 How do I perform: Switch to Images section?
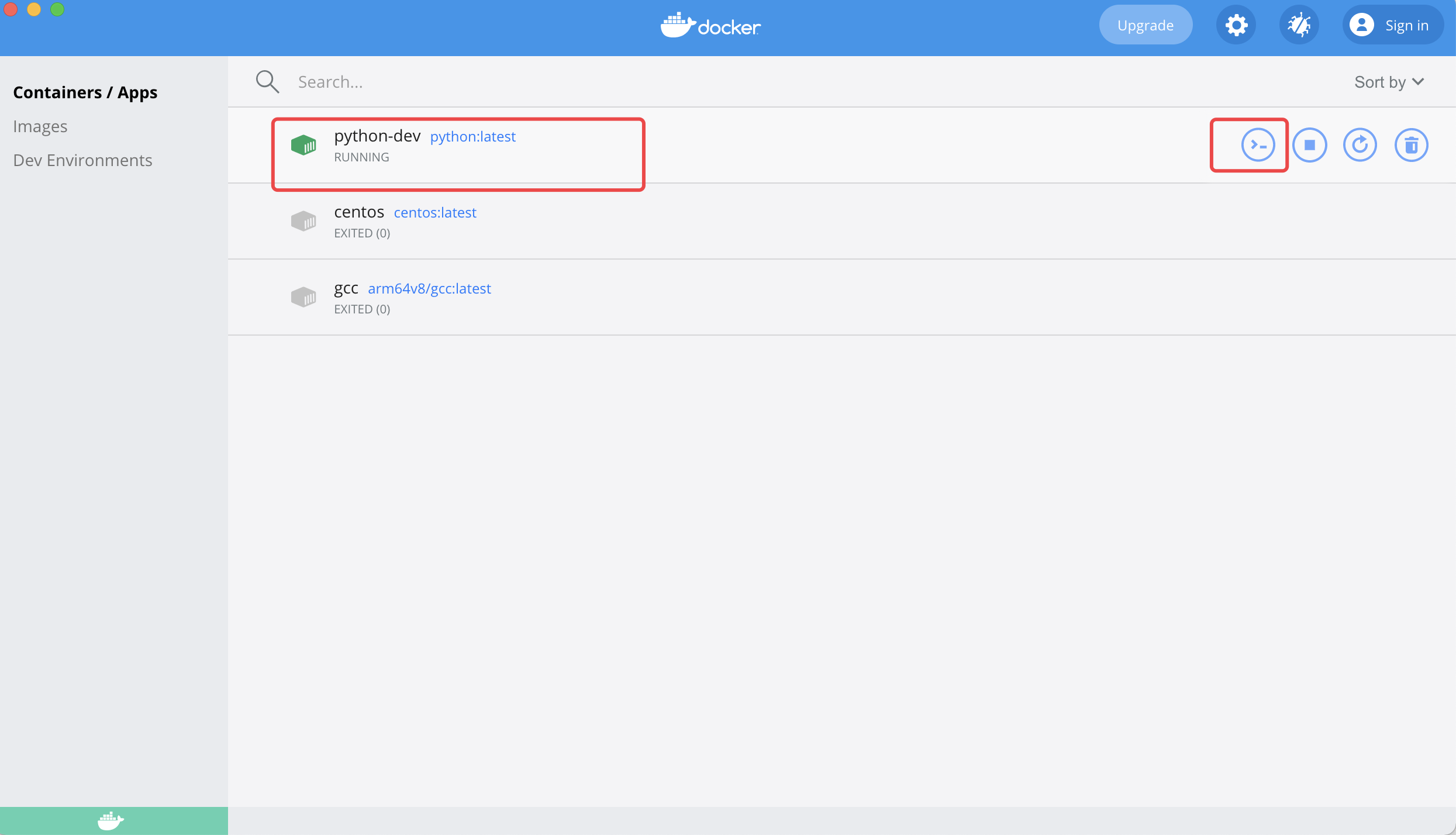coord(40,126)
